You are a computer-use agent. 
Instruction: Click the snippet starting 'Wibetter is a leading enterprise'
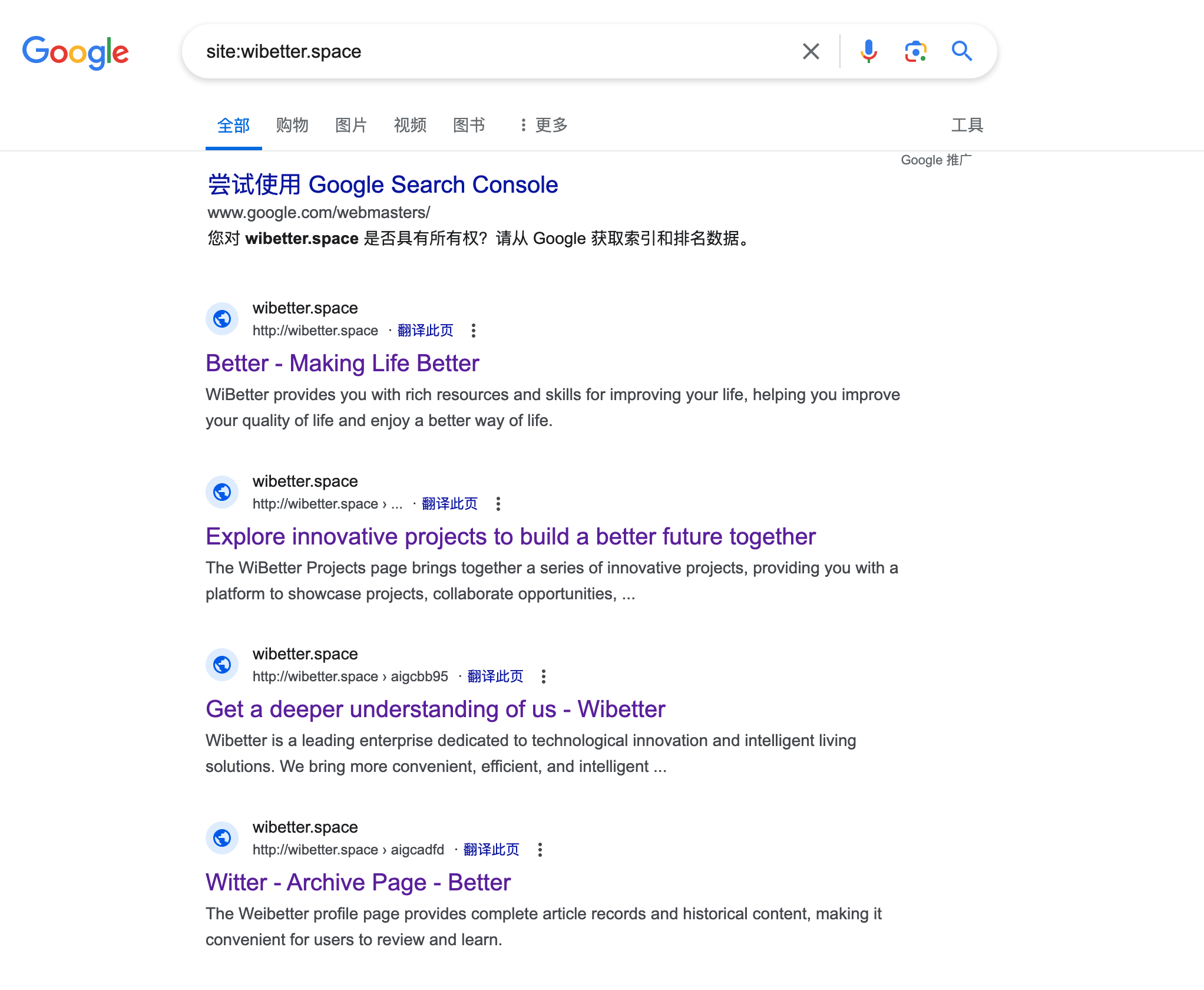coord(531,753)
